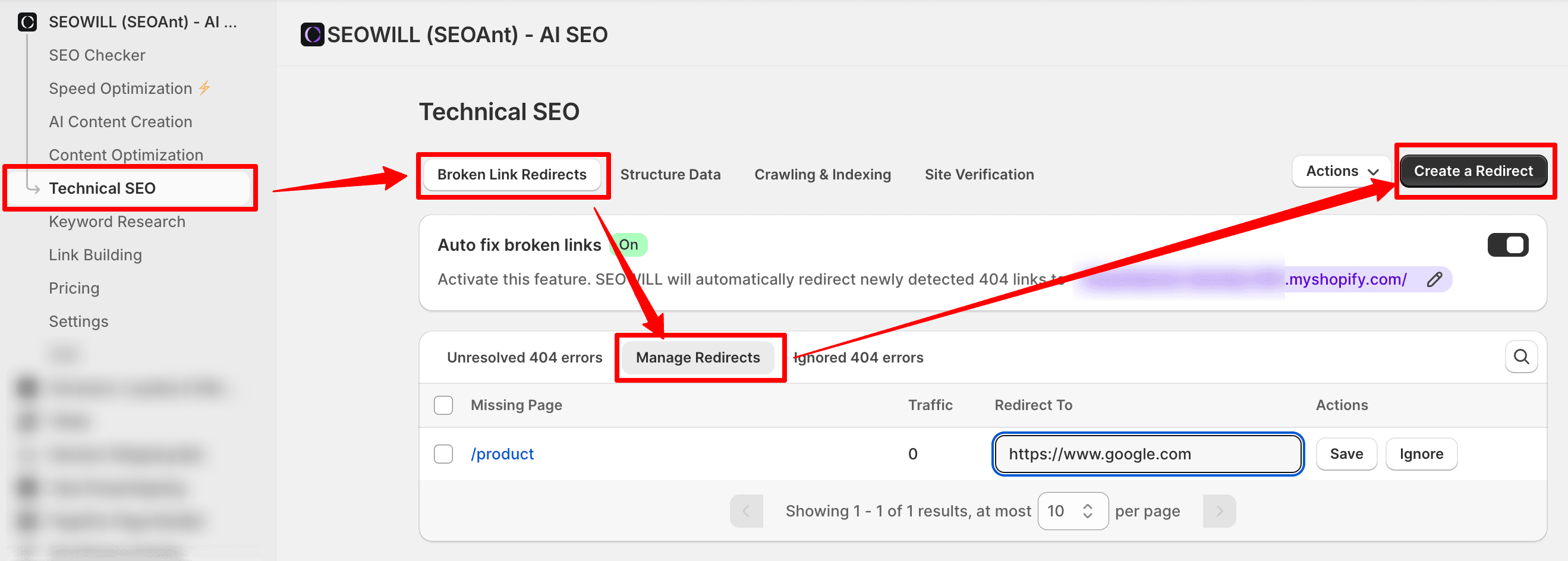Open the Actions dropdown menu
This screenshot has width=1568, height=561.
pos(1341,172)
